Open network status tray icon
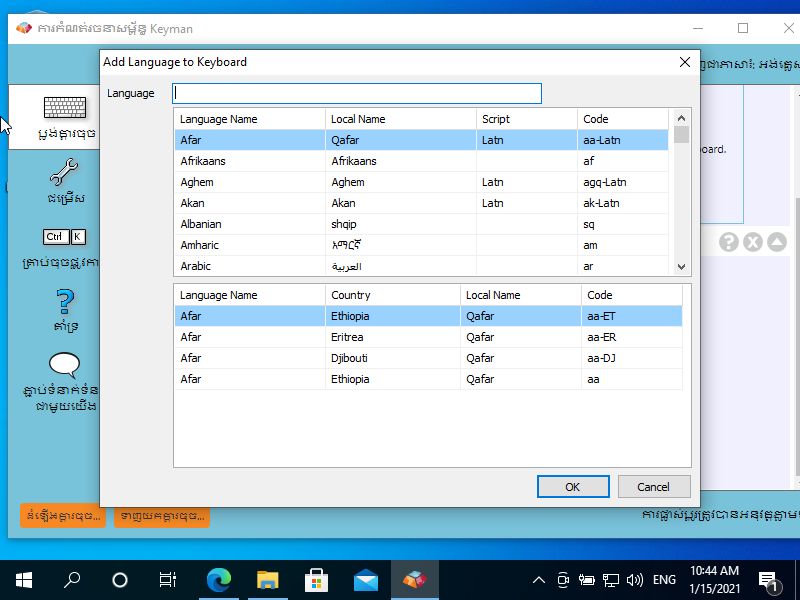 click(x=611, y=580)
